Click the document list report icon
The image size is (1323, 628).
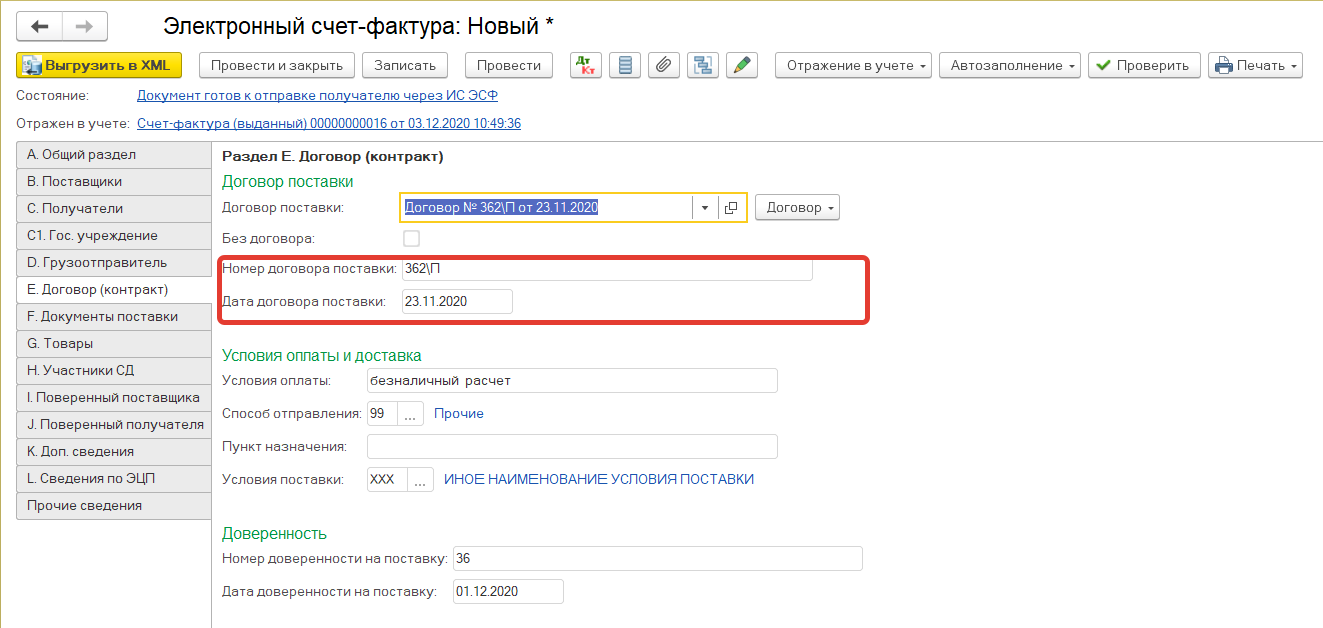click(624, 65)
